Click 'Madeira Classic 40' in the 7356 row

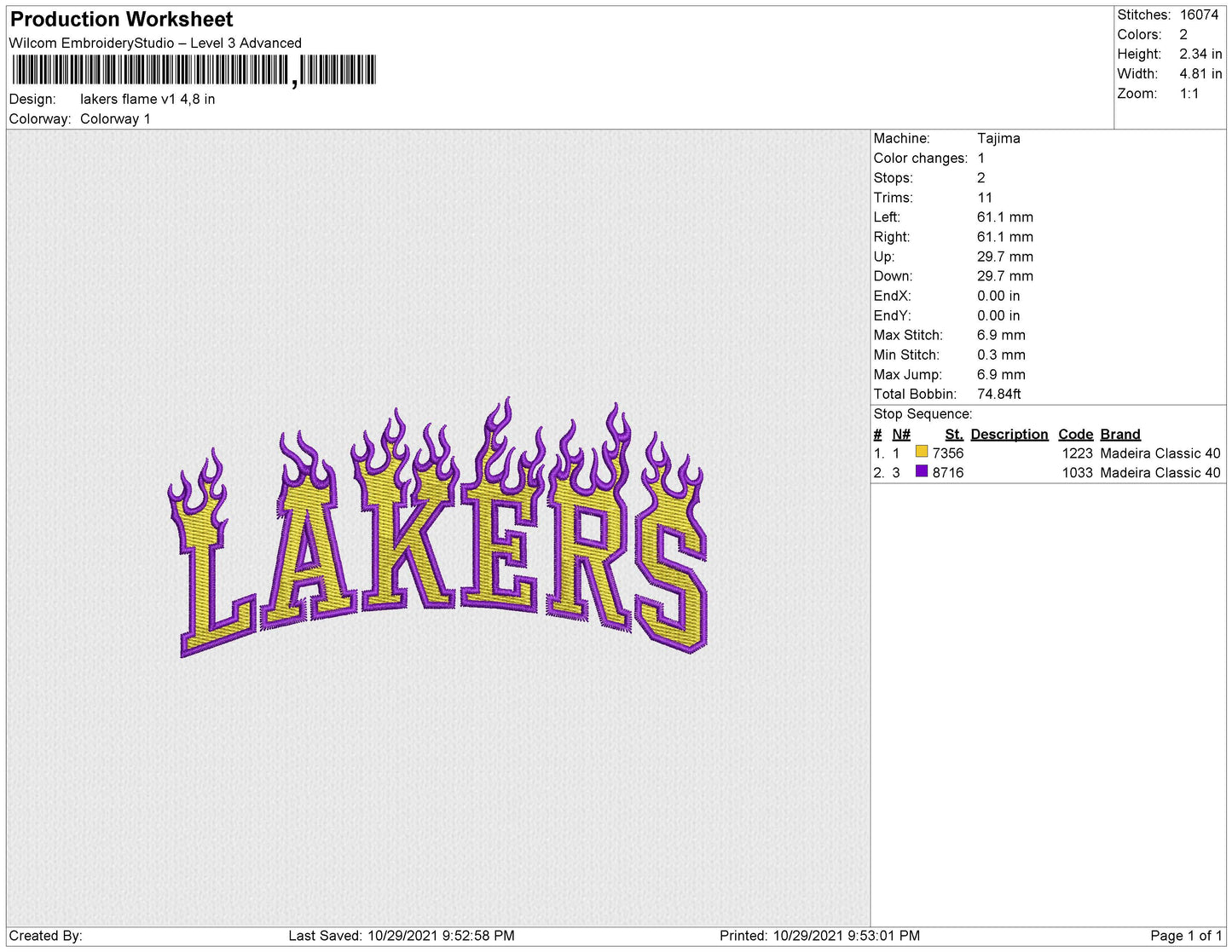pyautogui.click(x=1160, y=453)
